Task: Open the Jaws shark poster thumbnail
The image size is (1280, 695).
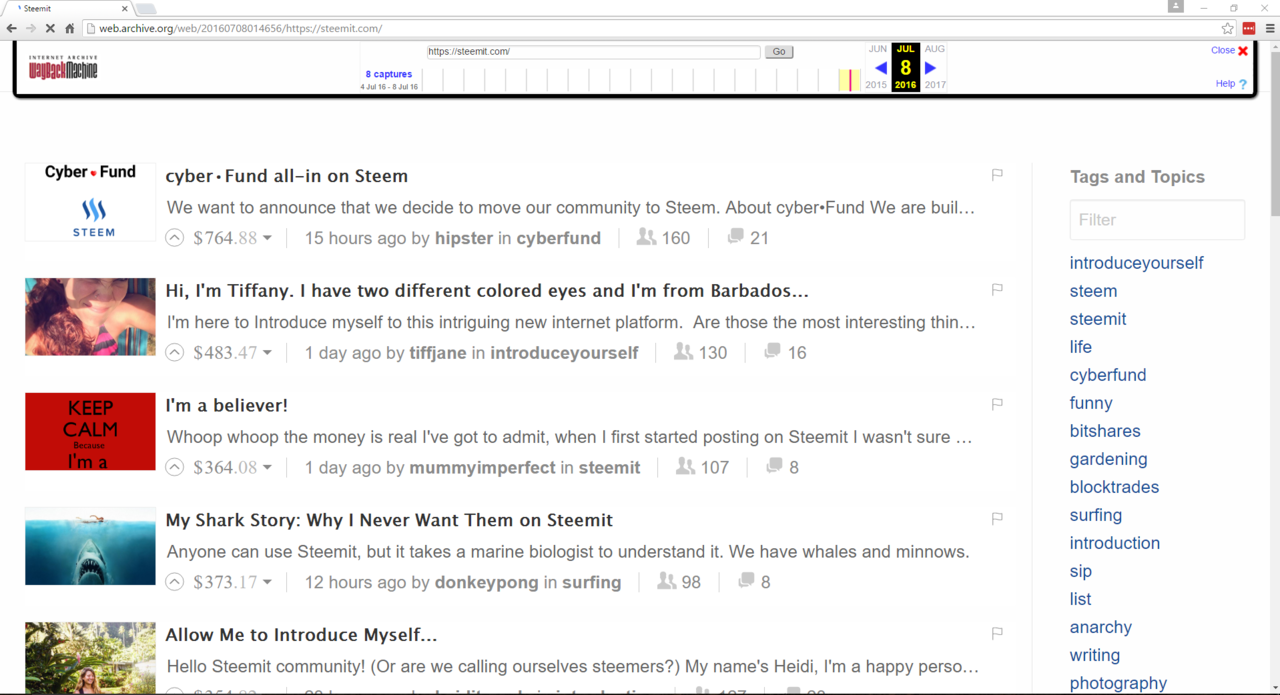Action: [x=90, y=546]
